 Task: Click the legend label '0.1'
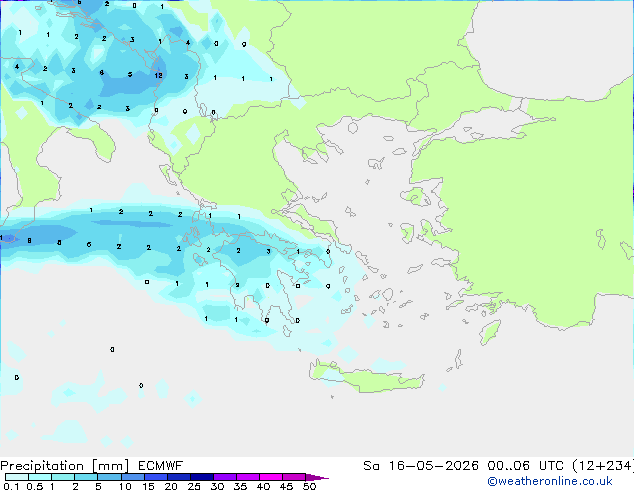tap(11, 486)
